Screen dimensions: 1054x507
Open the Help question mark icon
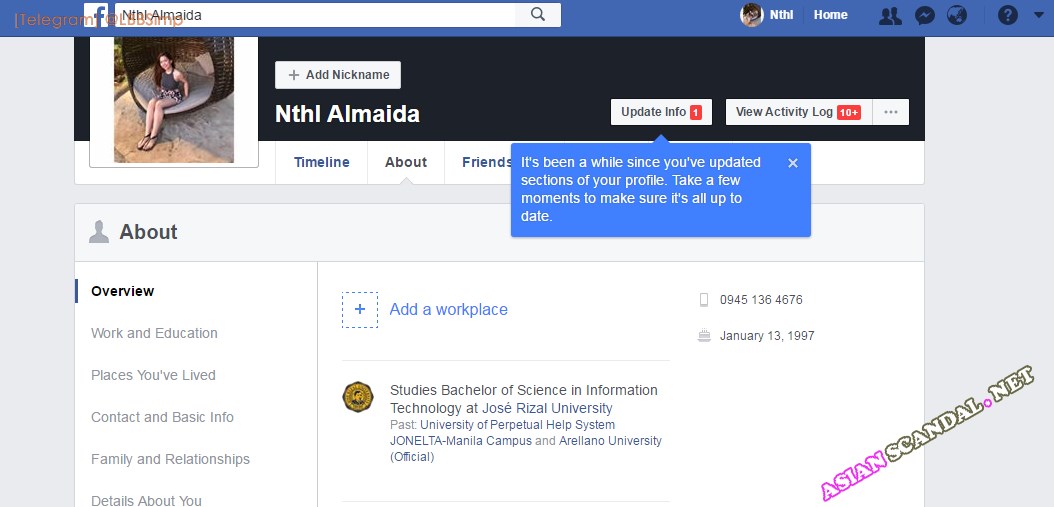pyautogui.click(x=1007, y=15)
